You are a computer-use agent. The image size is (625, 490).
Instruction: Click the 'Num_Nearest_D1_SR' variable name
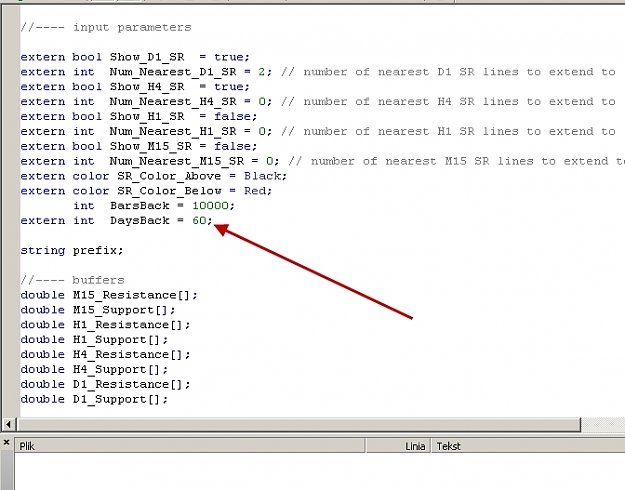[x=173, y=72]
